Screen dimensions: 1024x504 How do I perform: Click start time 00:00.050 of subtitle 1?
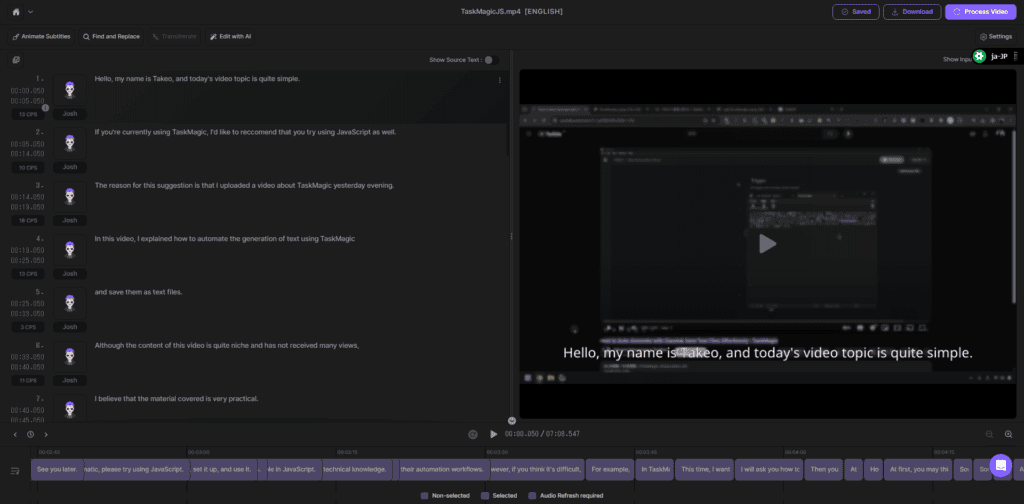tap(27, 91)
